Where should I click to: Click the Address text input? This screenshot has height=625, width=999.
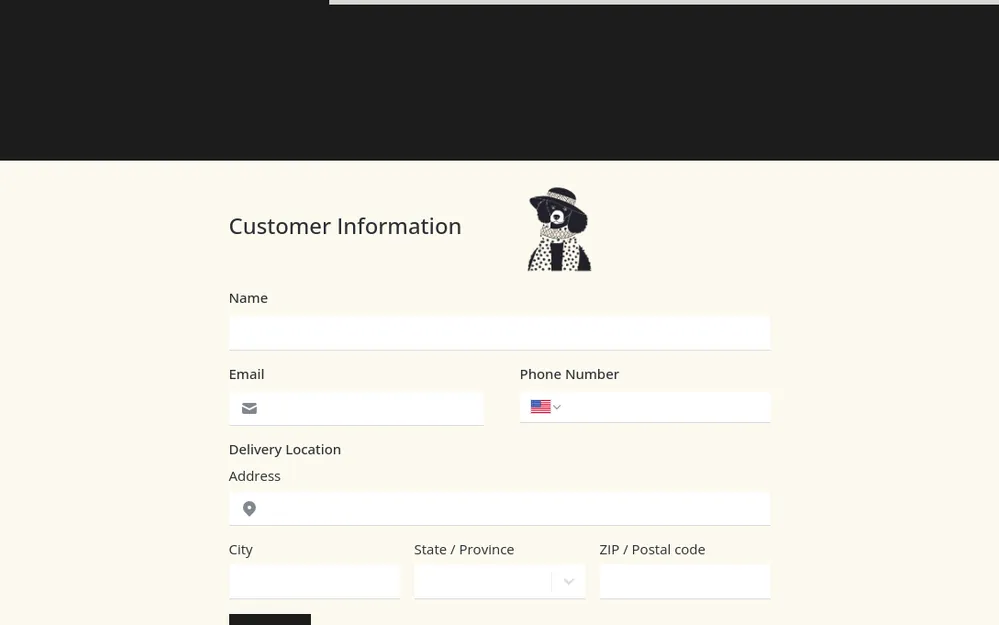coord(515,509)
